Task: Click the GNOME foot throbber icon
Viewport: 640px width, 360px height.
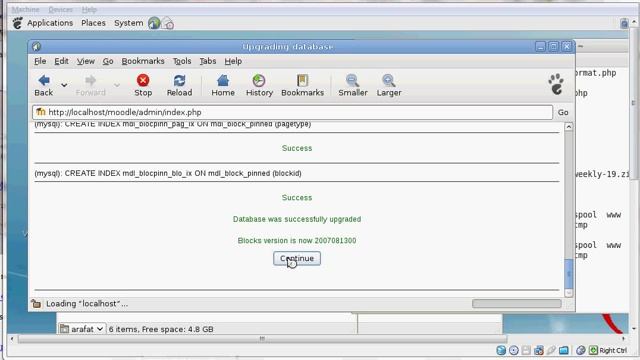Action: click(556, 84)
